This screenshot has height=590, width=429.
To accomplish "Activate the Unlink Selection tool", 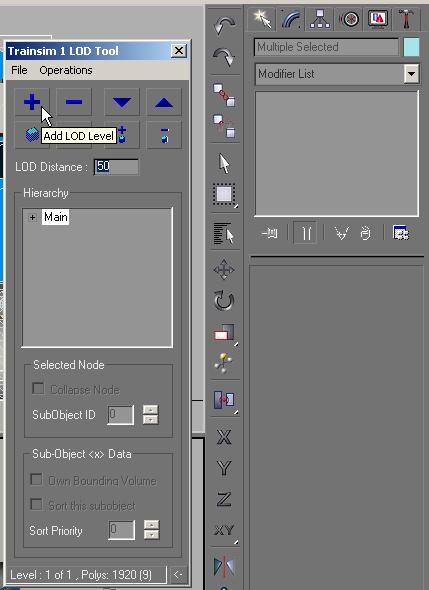I will tap(224, 126).
